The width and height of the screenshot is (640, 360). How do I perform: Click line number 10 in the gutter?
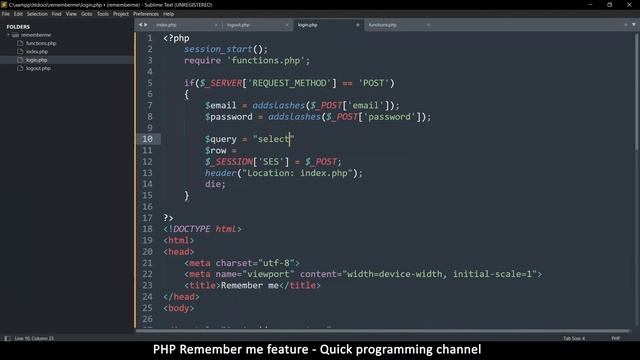tap(147, 139)
